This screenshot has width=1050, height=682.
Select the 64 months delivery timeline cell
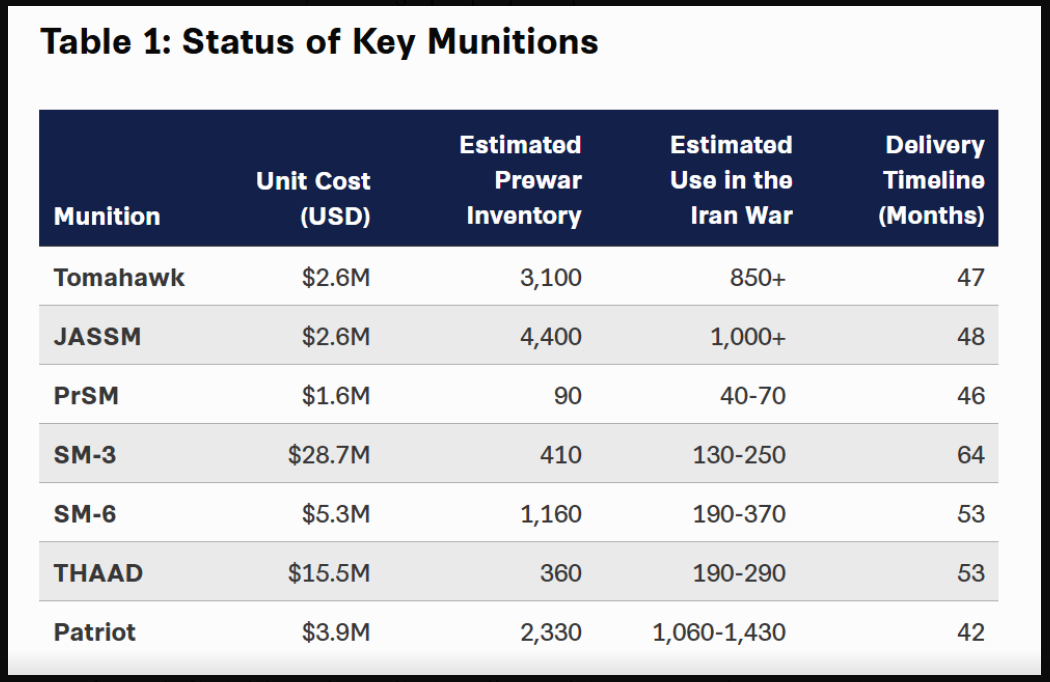(970, 455)
